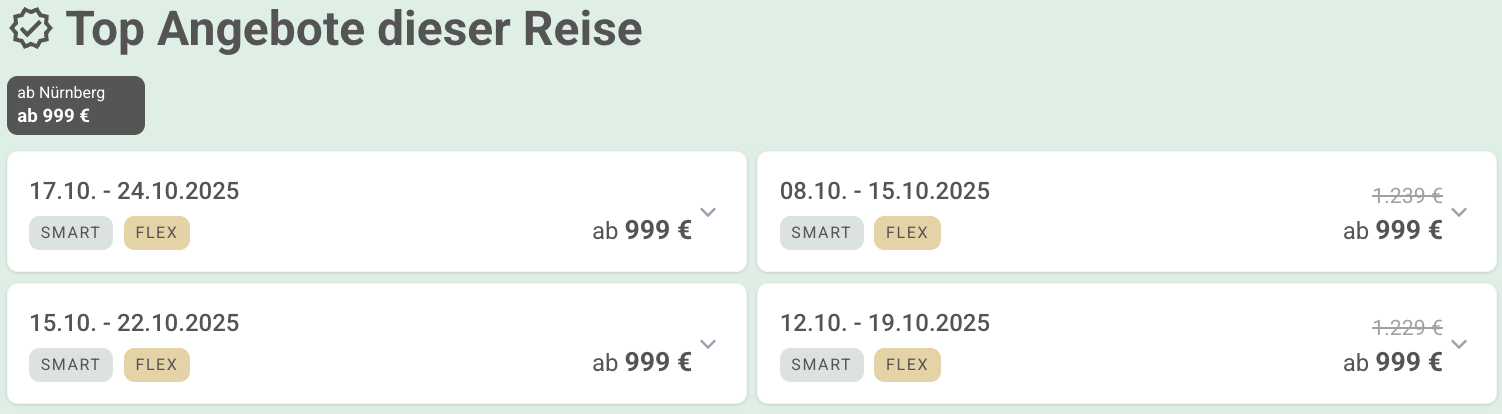Click 'ab 999 €' price on 15.10. - 22.10.2025 card
Image resolution: width=1502 pixels, height=414 pixels.
pos(642,363)
